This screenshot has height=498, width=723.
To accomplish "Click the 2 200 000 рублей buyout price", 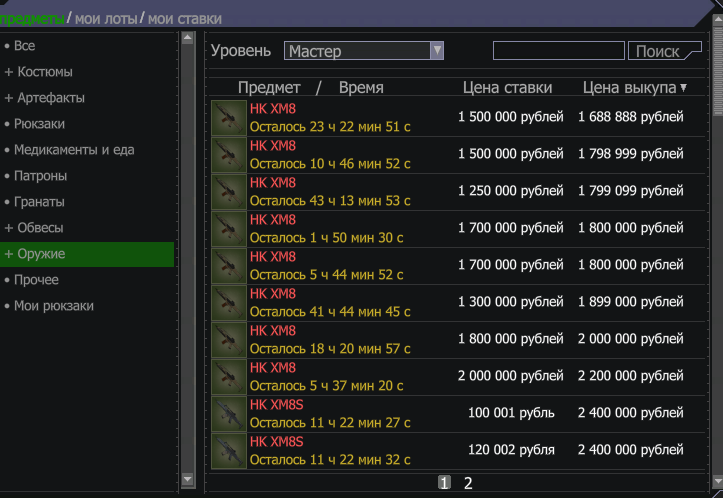I will pos(631,376).
